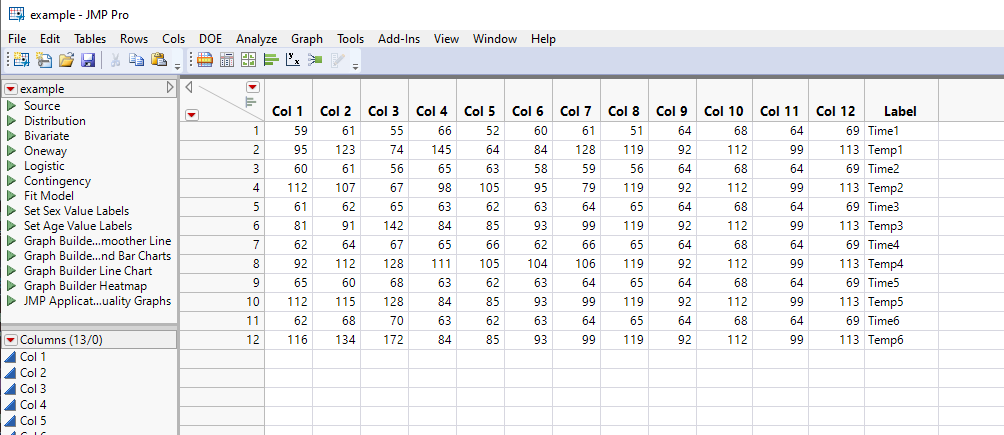Click the Open file folder icon
The height and width of the screenshot is (435, 1004).
pos(66,61)
